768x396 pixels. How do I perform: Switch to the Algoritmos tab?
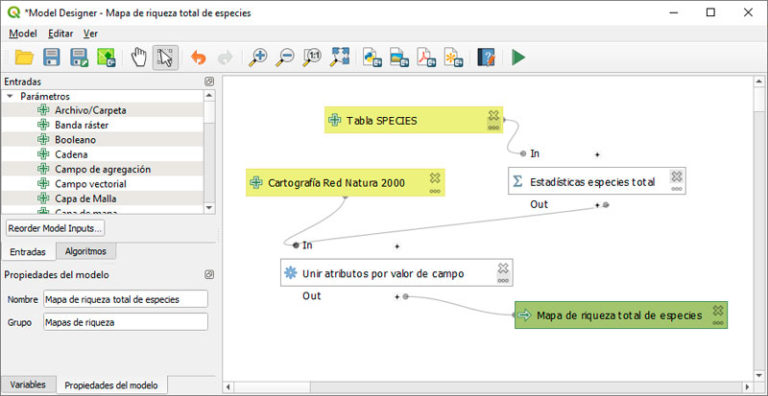pyautogui.click(x=86, y=251)
